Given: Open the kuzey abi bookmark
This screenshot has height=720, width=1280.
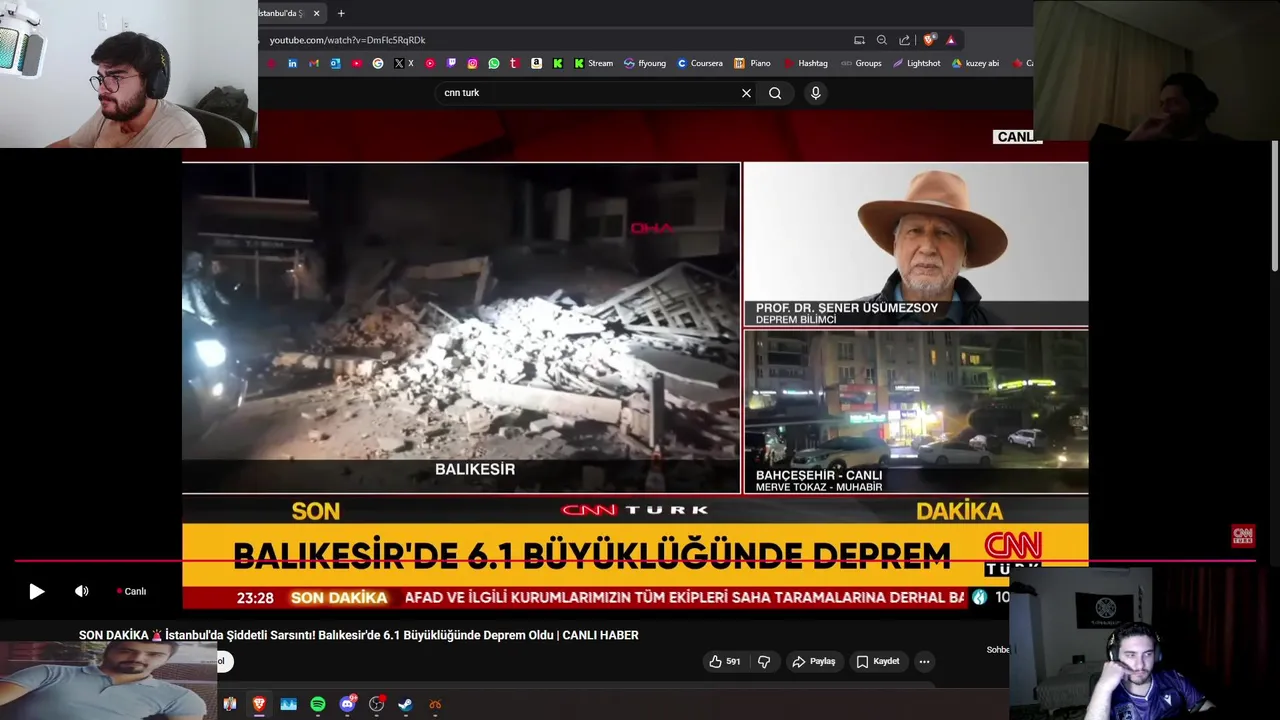Looking at the screenshot, I should click(975, 63).
